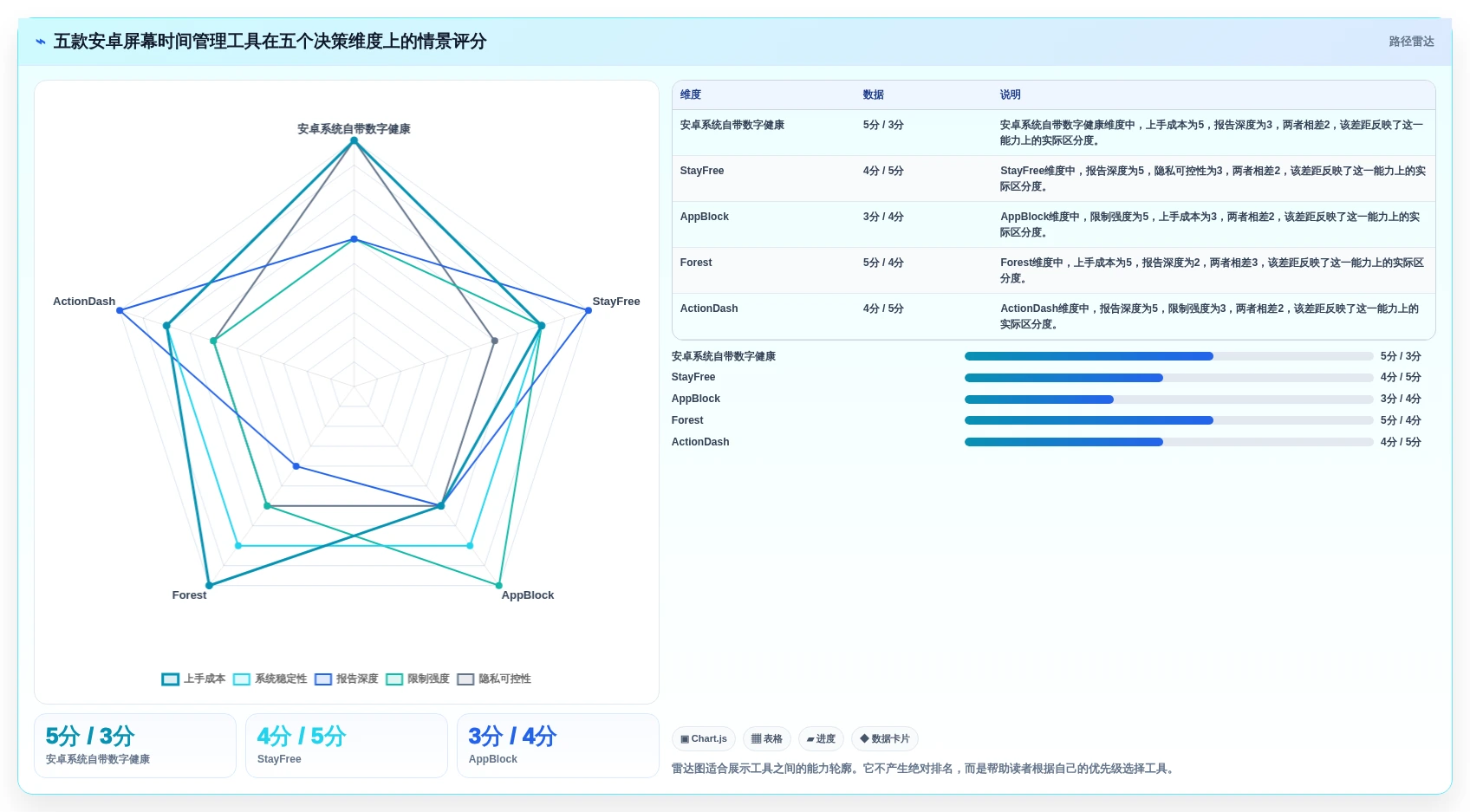Click the 3分 / 4分 cell in AppBlock table row
The height and width of the screenshot is (812, 1470).
883,218
